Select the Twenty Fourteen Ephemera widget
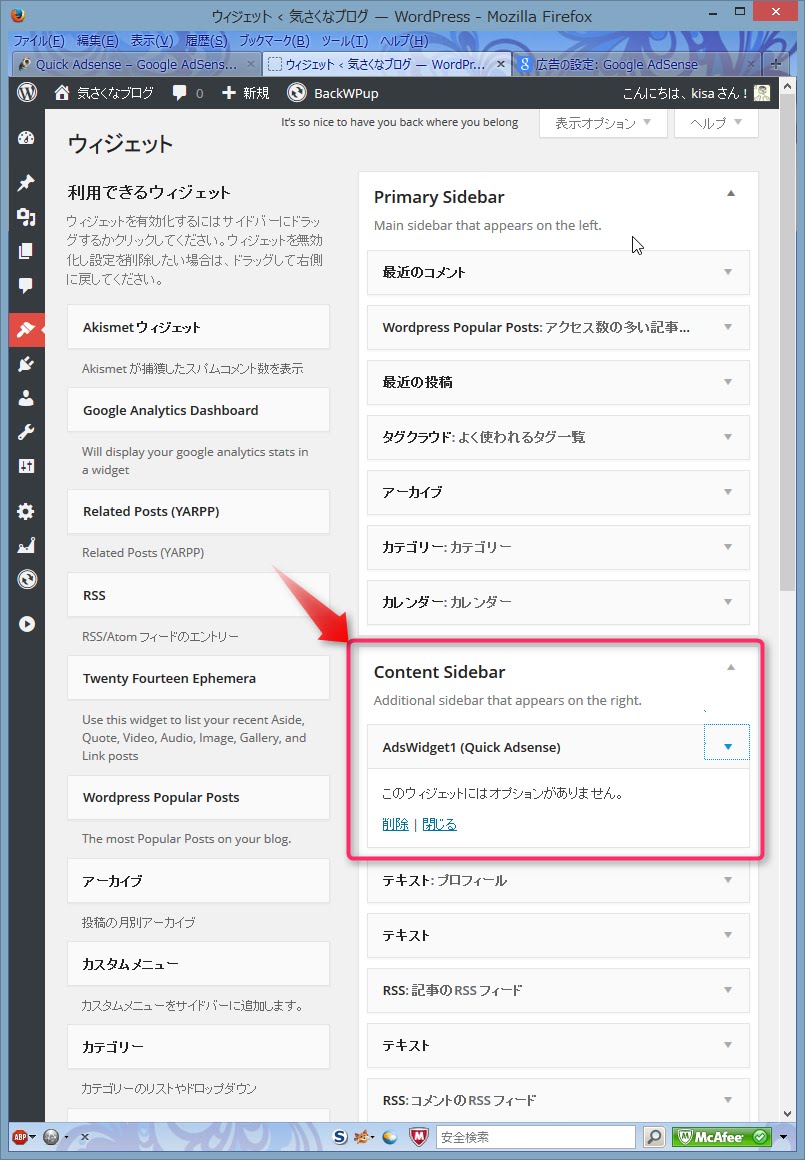This screenshot has height=1160, width=805. coord(198,678)
